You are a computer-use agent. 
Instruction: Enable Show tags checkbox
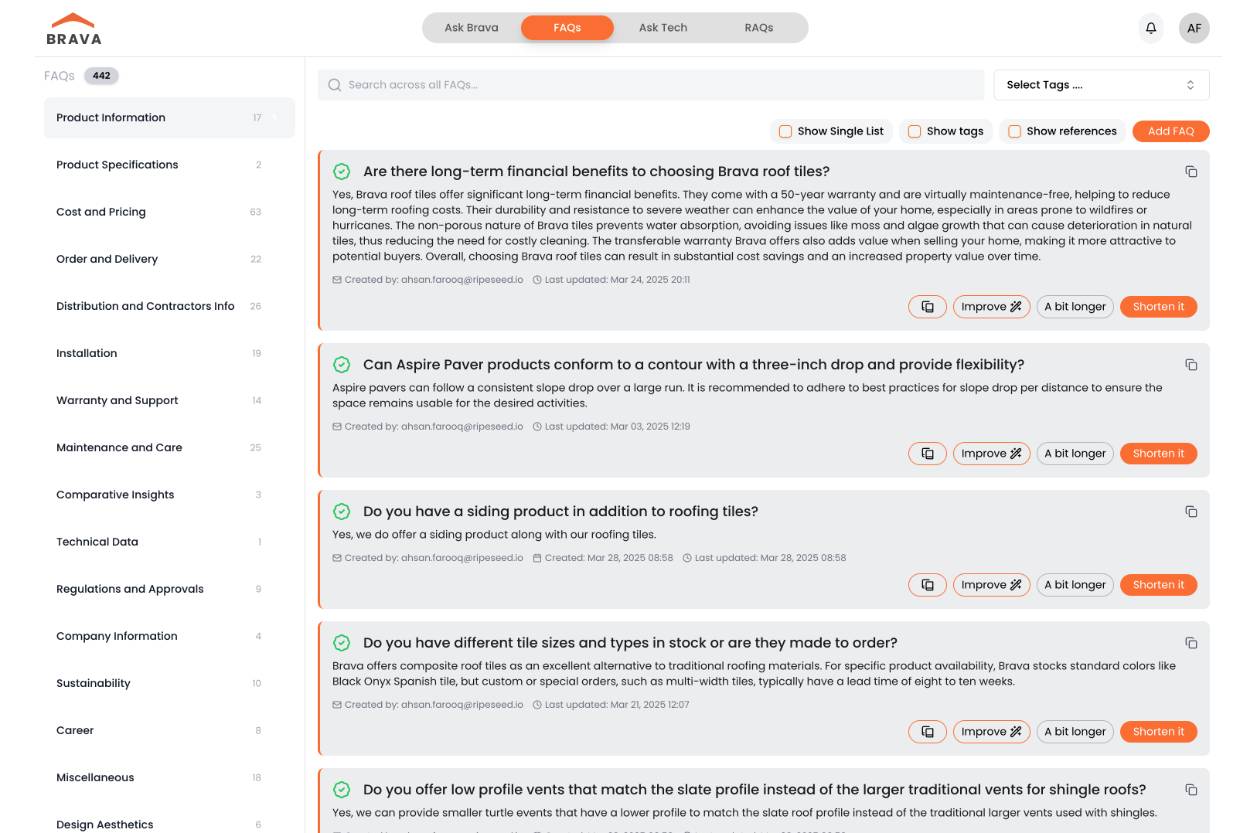pos(914,131)
